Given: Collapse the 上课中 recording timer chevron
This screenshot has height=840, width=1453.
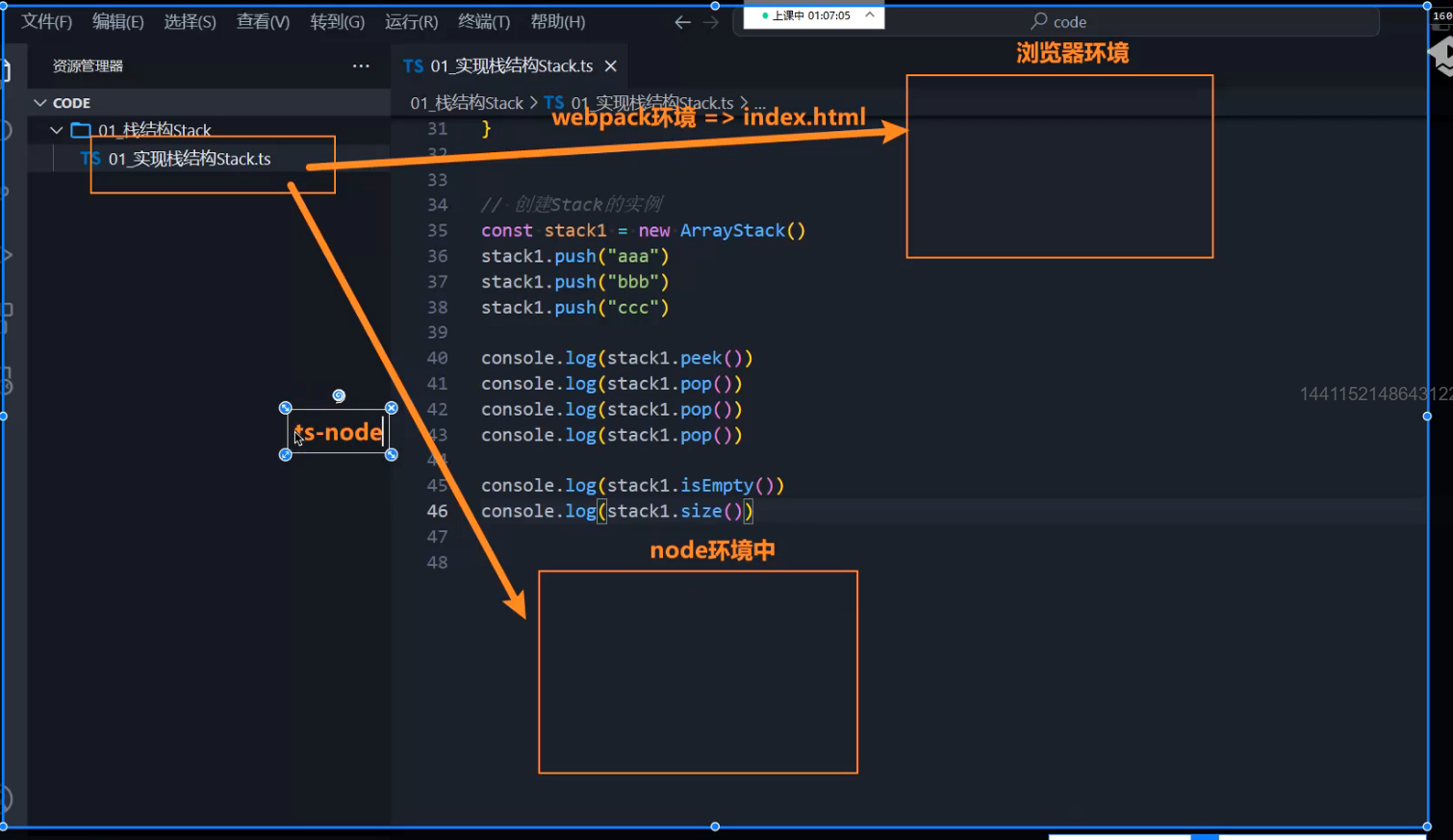Looking at the screenshot, I should pyautogui.click(x=869, y=15).
